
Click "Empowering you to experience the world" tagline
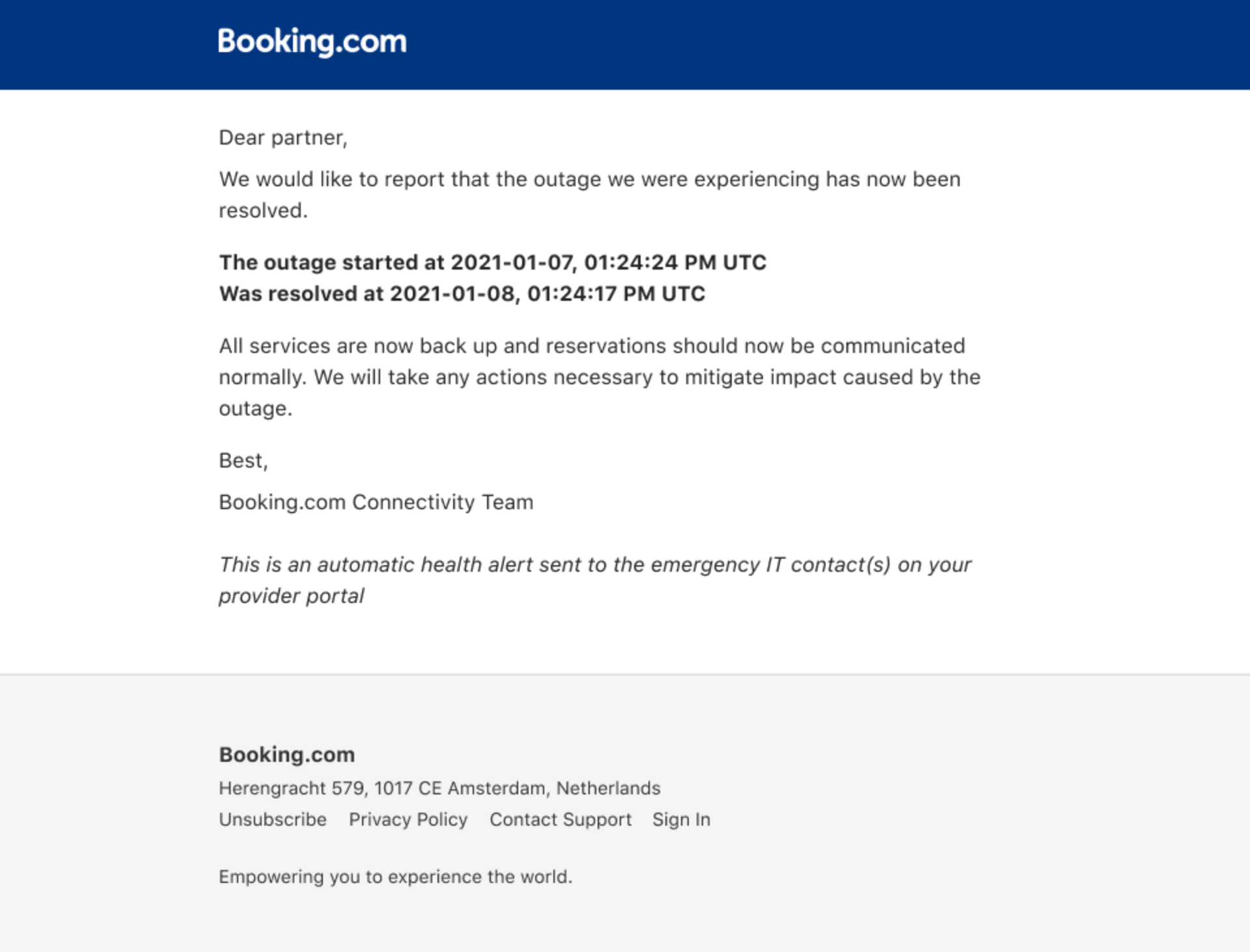[x=395, y=876]
